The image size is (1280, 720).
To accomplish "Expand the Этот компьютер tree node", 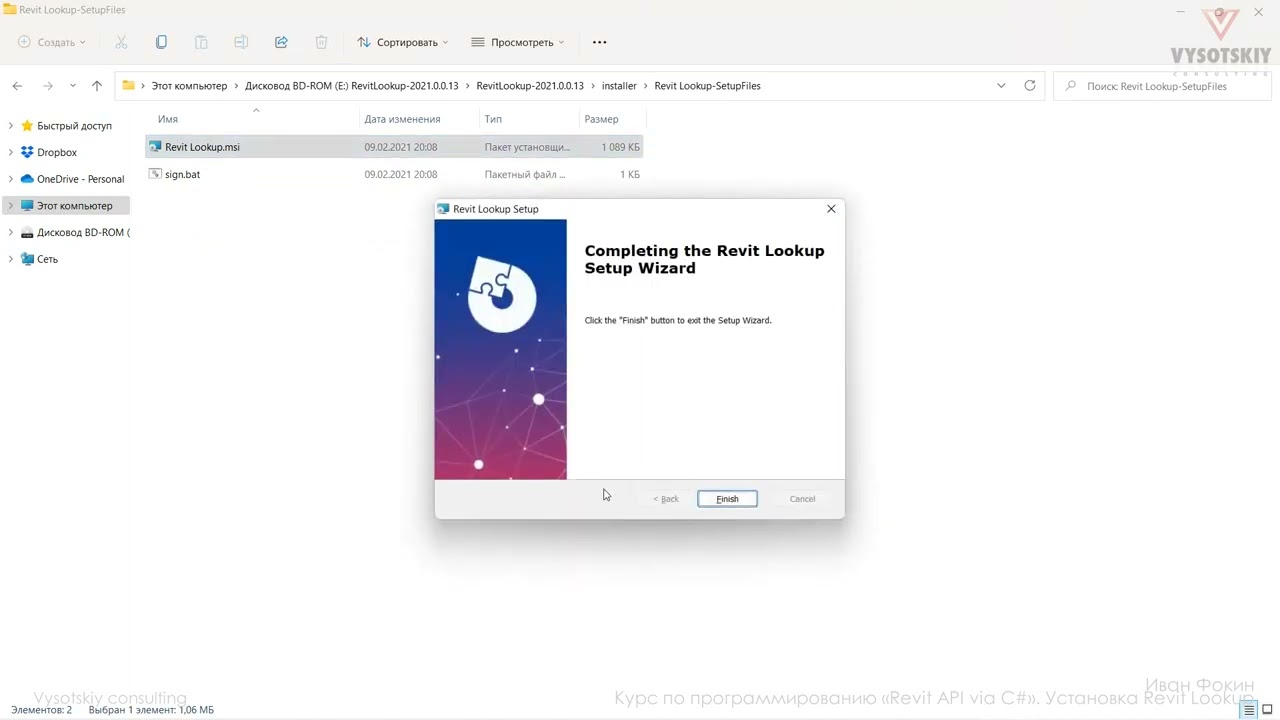I will pyautogui.click(x=10, y=206).
